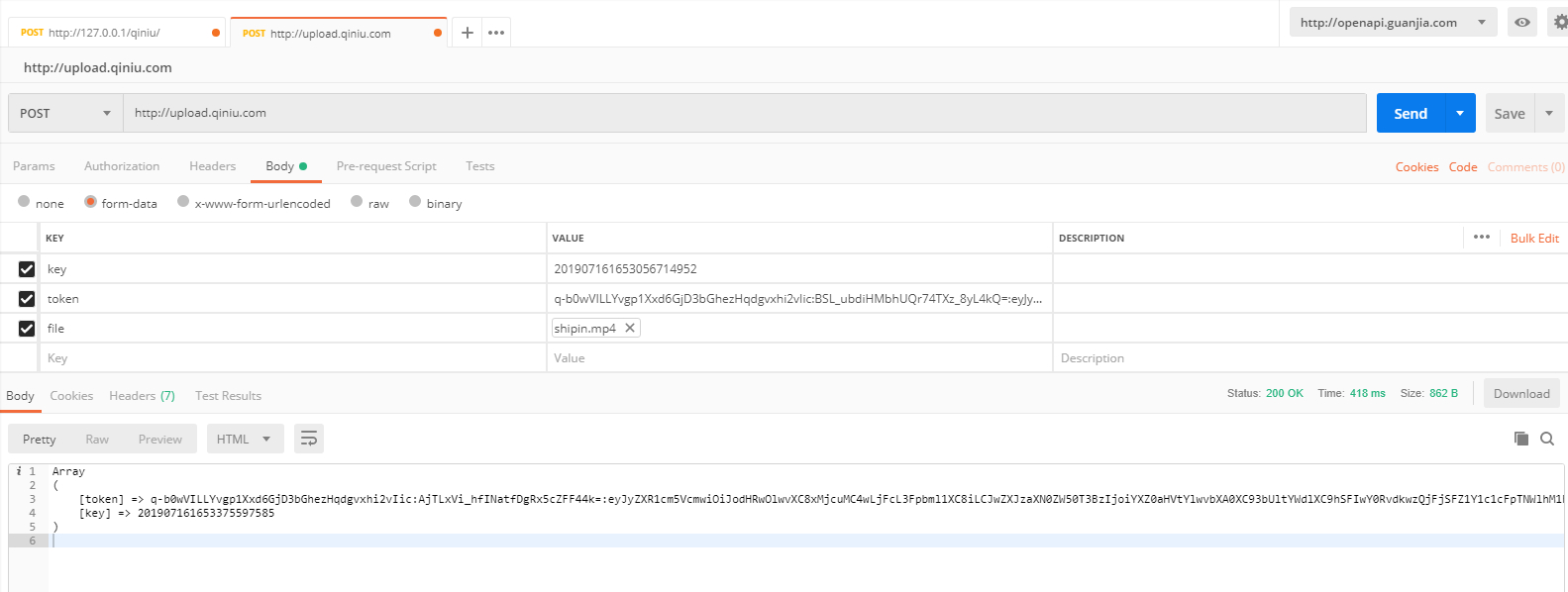Click the [key] line in response body
Screen dimensions: 1568x592
(176, 513)
